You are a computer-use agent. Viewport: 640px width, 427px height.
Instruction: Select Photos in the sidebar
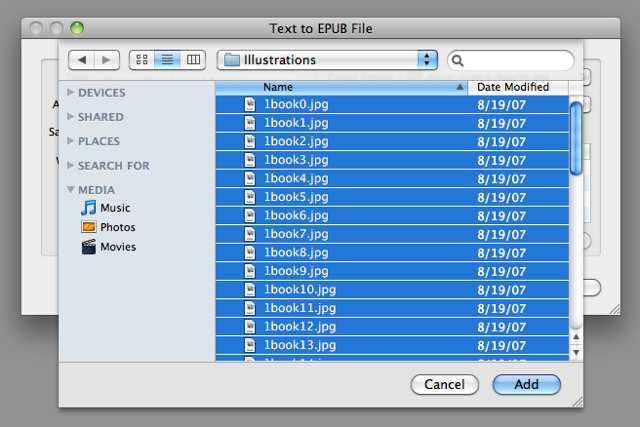(117, 227)
